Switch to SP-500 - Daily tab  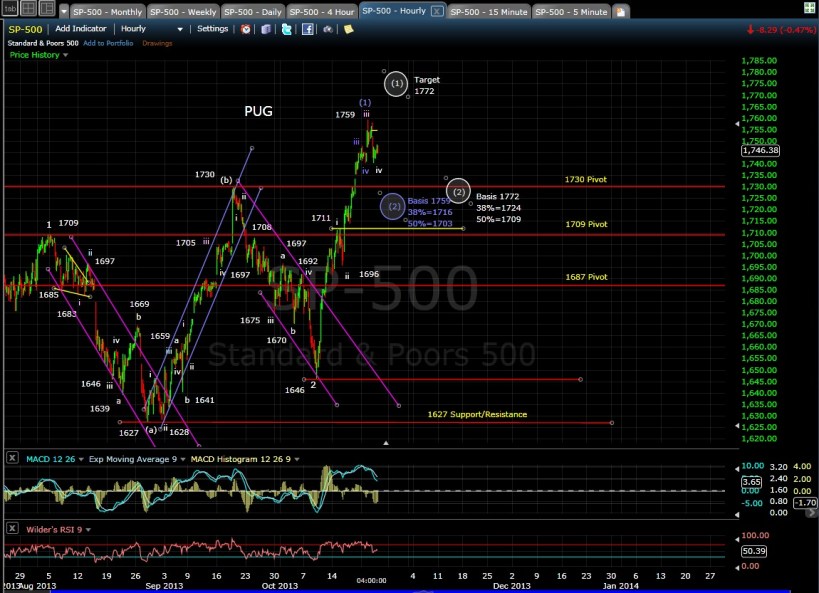coord(253,11)
